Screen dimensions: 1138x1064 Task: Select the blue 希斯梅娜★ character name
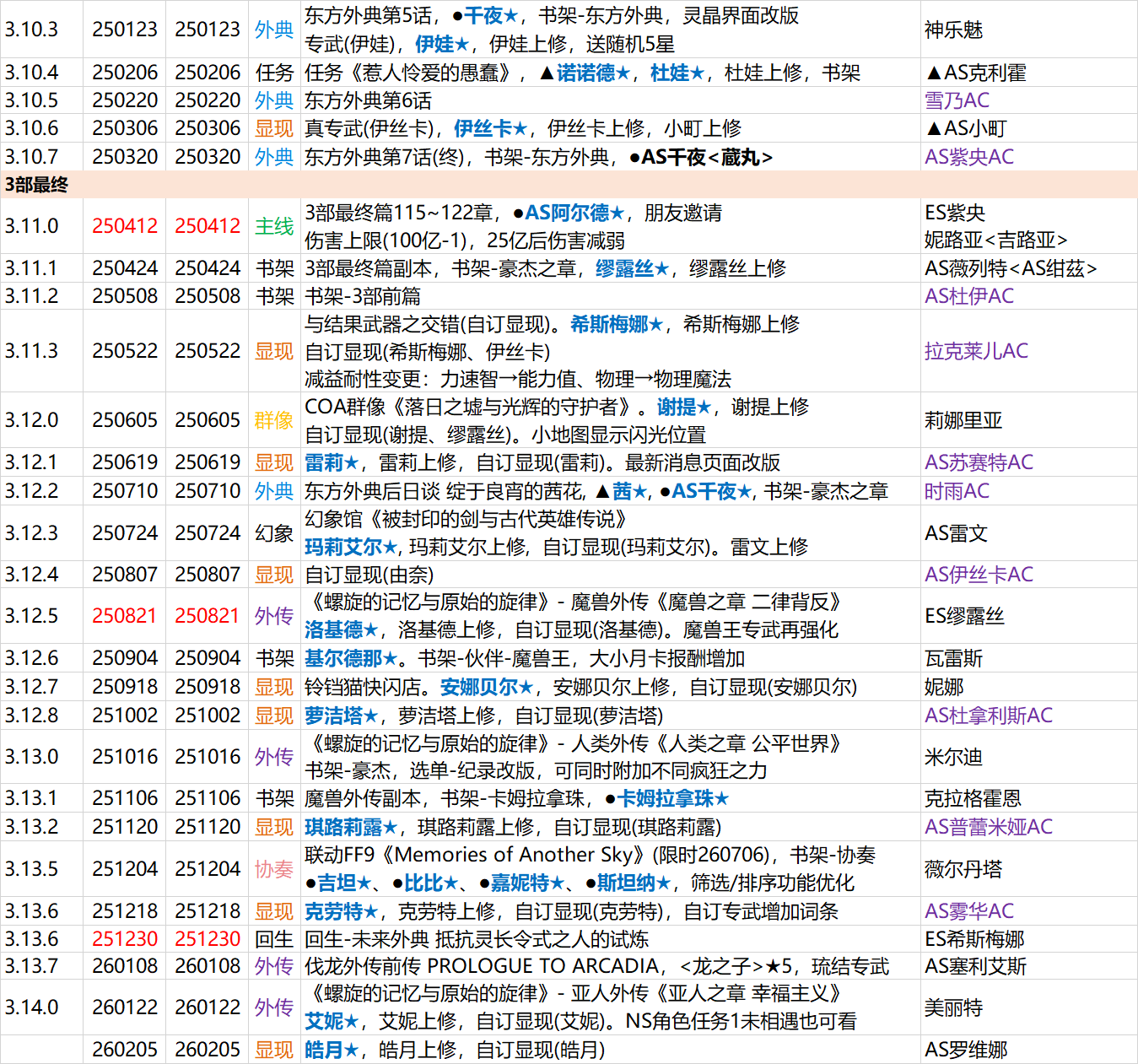click(x=617, y=324)
